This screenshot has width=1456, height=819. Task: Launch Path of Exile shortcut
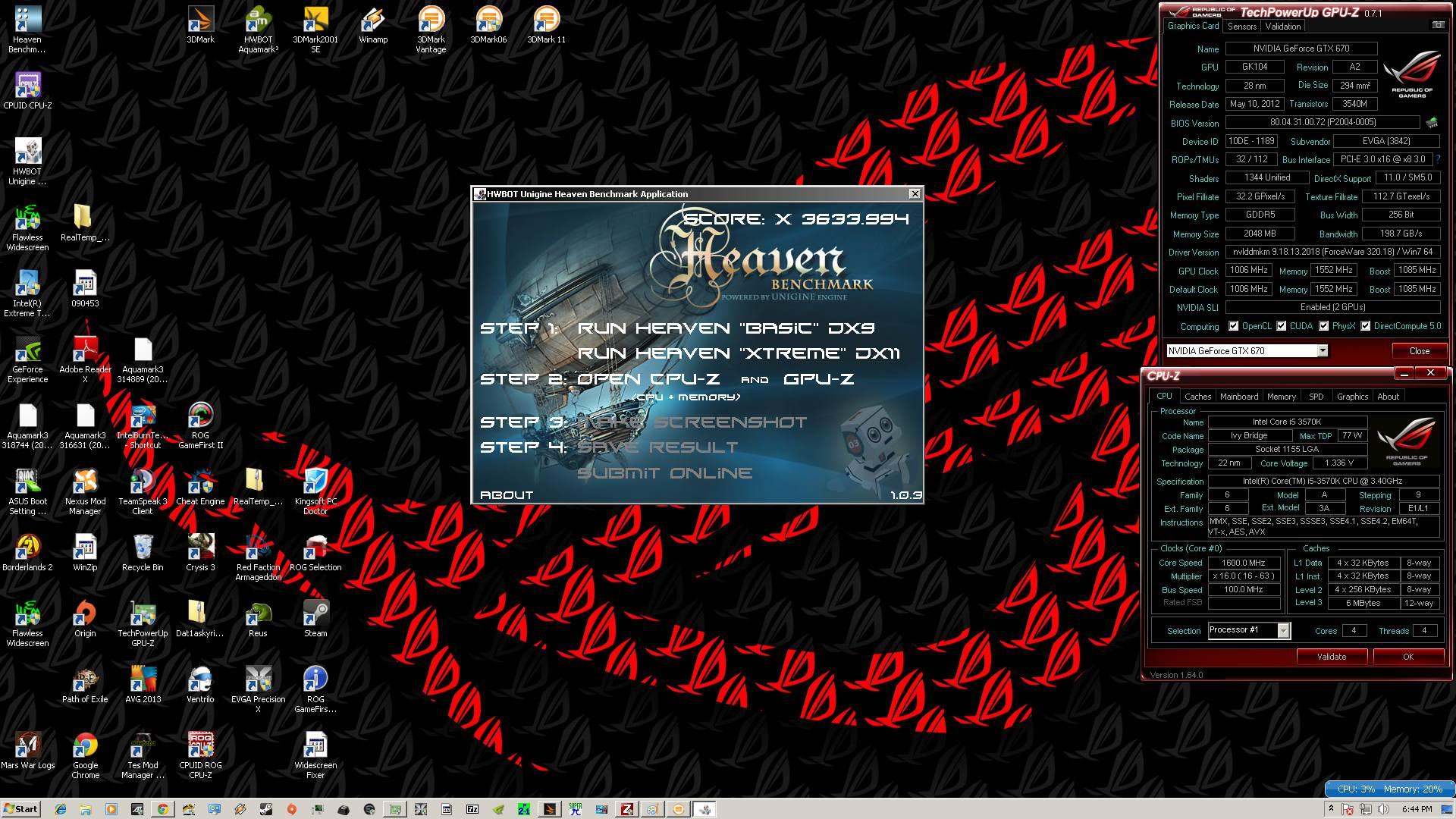[x=85, y=684]
